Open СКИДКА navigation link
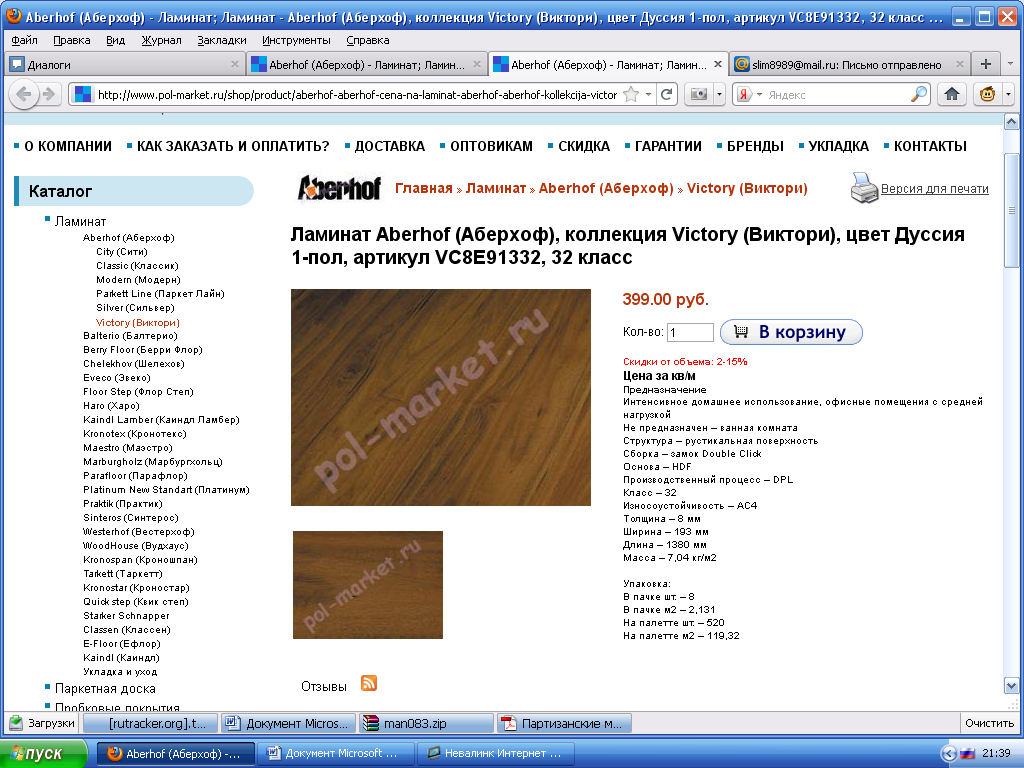Screen dimensions: 1024x768 click(x=584, y=146)
